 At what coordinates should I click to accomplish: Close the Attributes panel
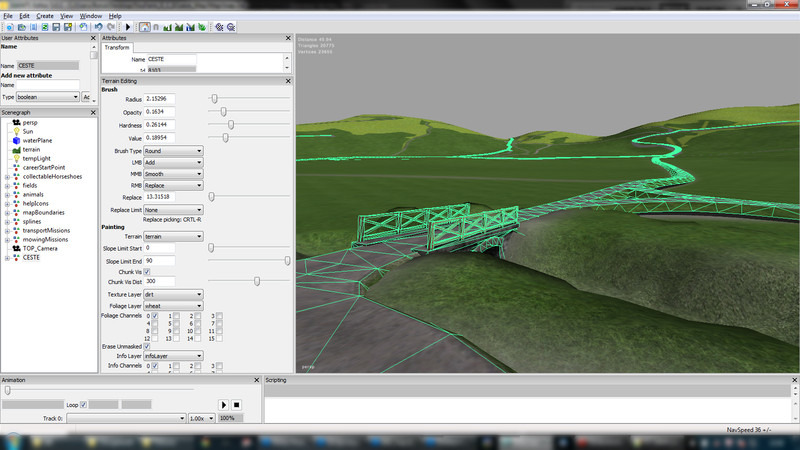tap(288, 38)
